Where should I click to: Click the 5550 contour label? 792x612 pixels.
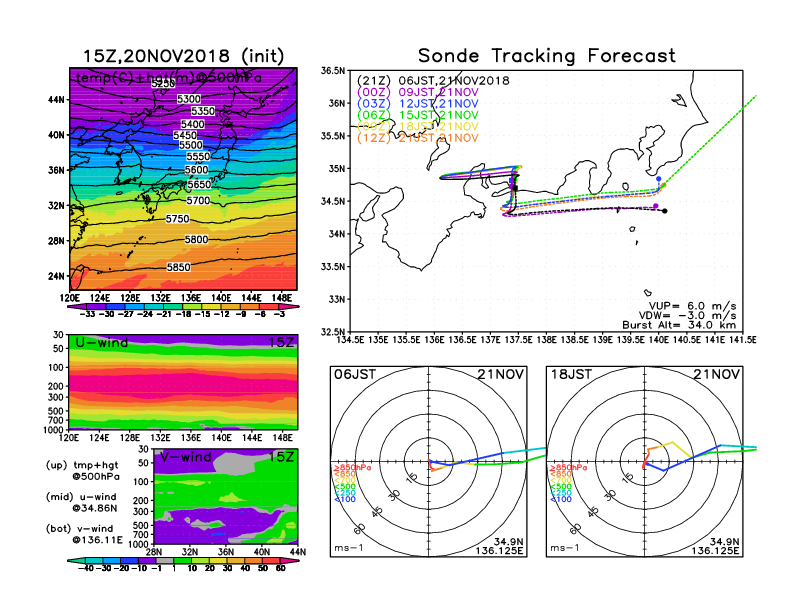coord(198,157)
